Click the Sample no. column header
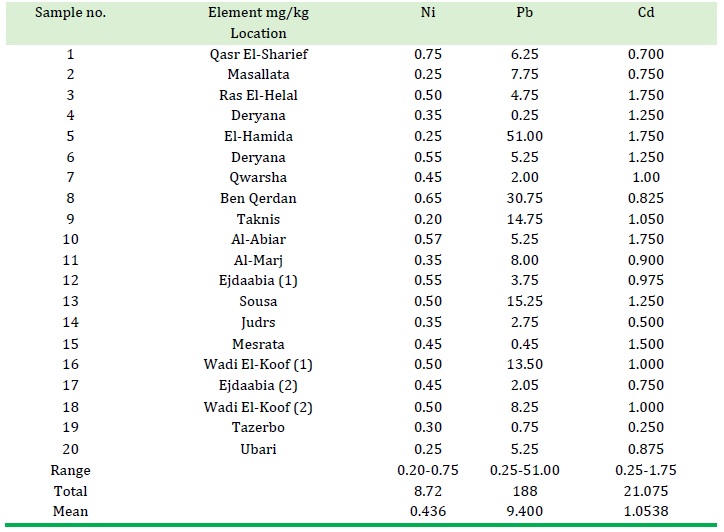 point(70,12)
